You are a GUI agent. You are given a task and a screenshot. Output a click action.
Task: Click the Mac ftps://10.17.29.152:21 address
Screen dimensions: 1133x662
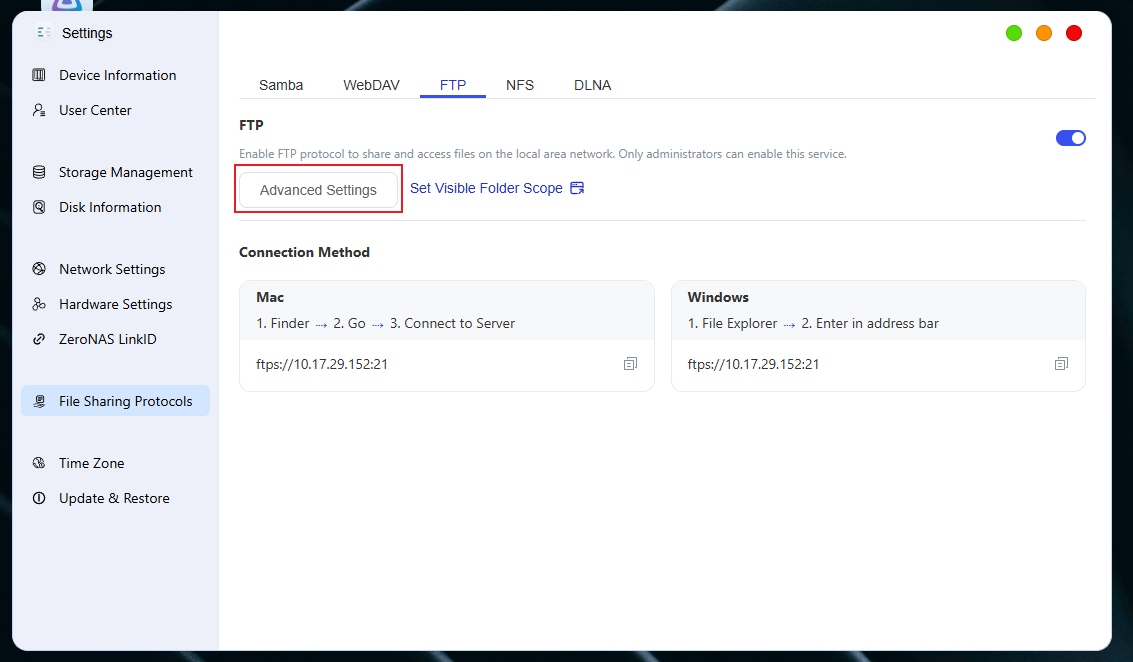322,364
